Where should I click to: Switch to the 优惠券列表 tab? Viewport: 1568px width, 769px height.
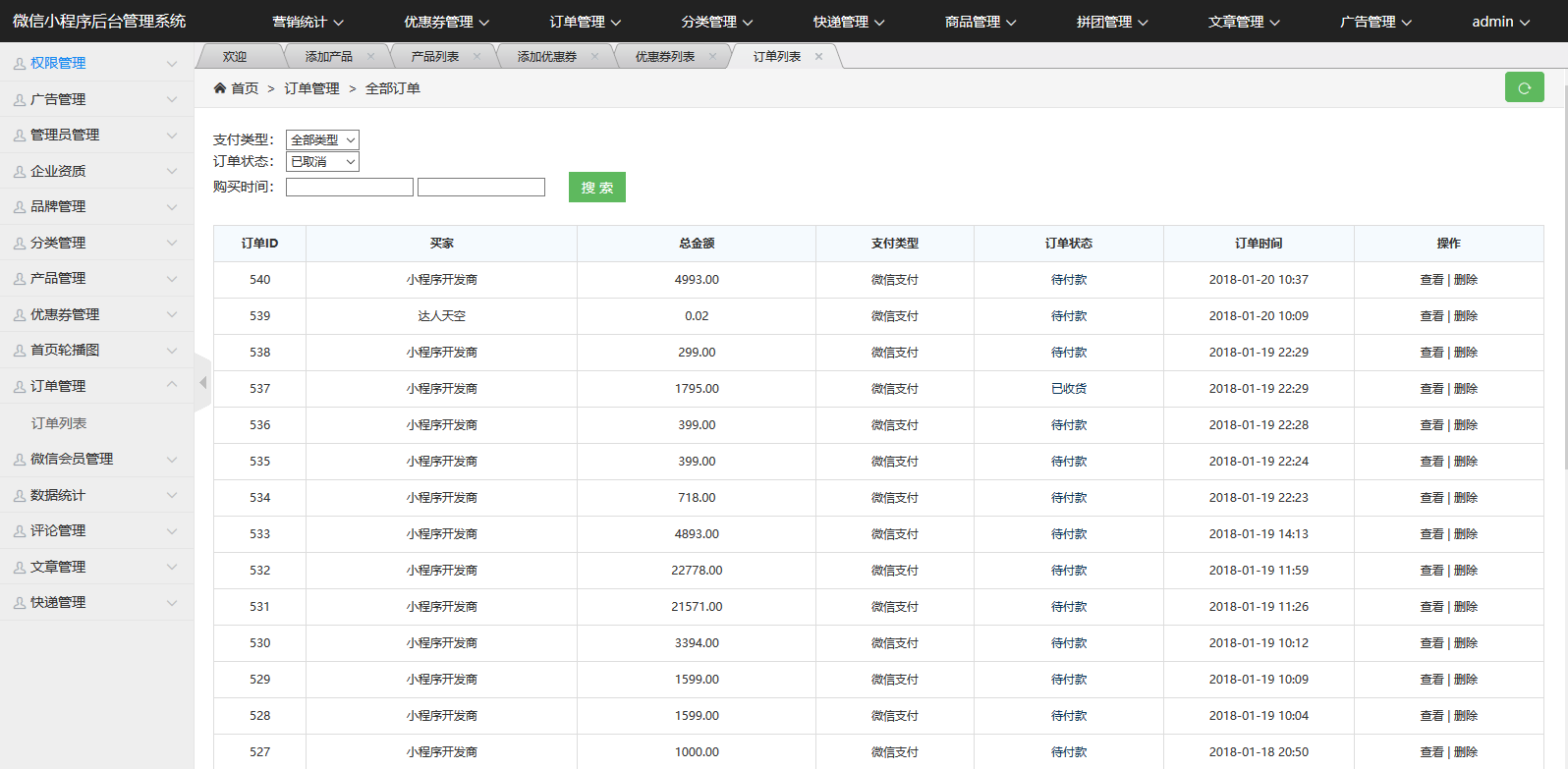pos(664,57)
